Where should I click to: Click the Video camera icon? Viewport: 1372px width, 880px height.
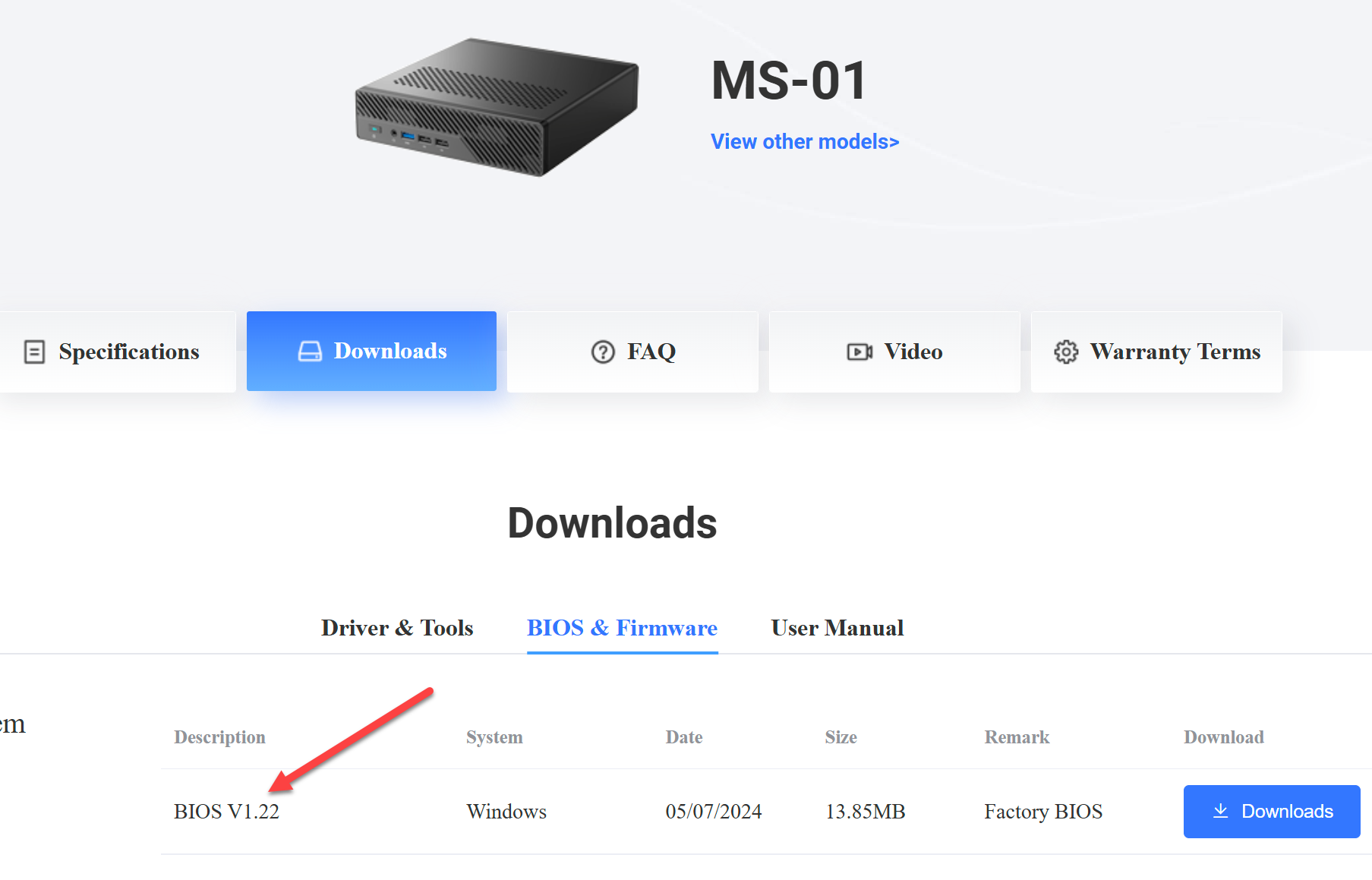859,352
